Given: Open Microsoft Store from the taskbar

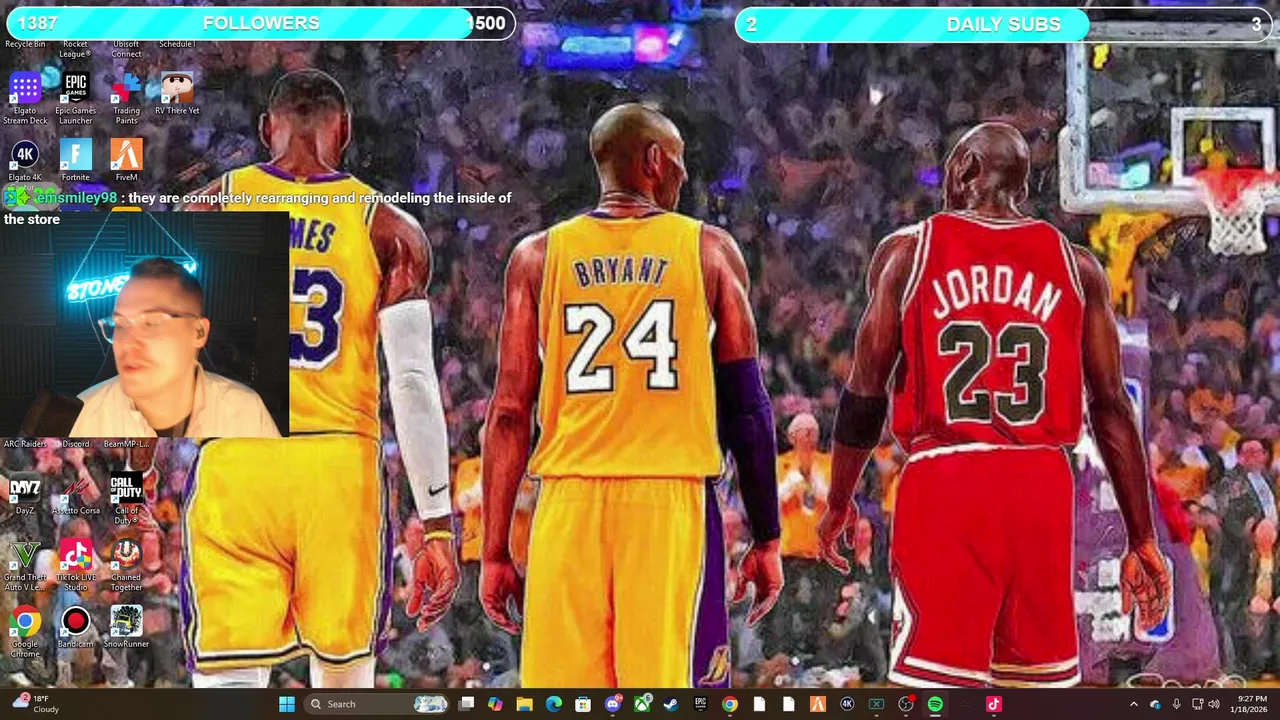Looking at the screenshot, I should pos(583,704).
